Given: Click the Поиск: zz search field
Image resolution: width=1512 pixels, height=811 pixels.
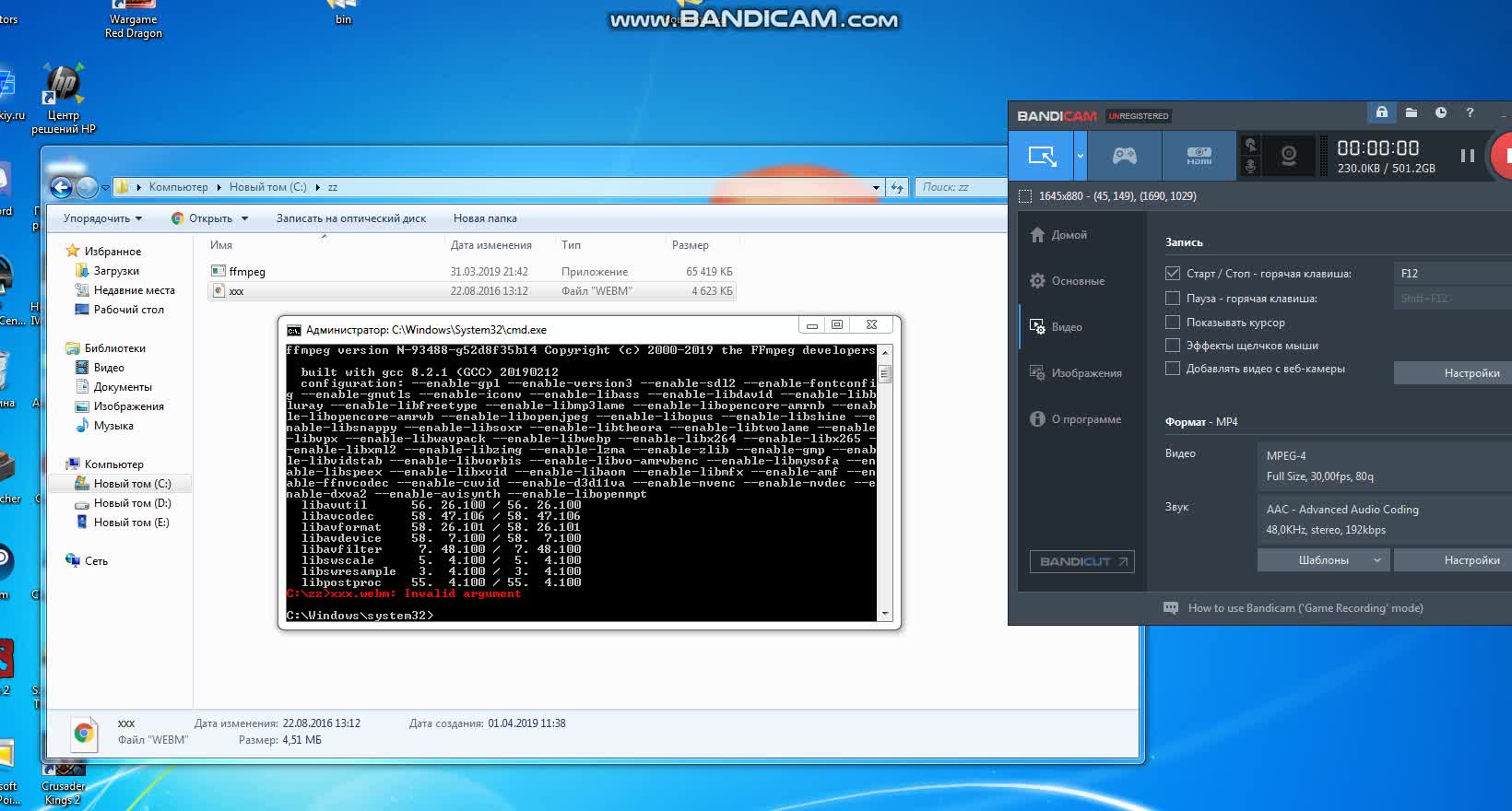Looking at the screenshot, I should pos(961,187).
